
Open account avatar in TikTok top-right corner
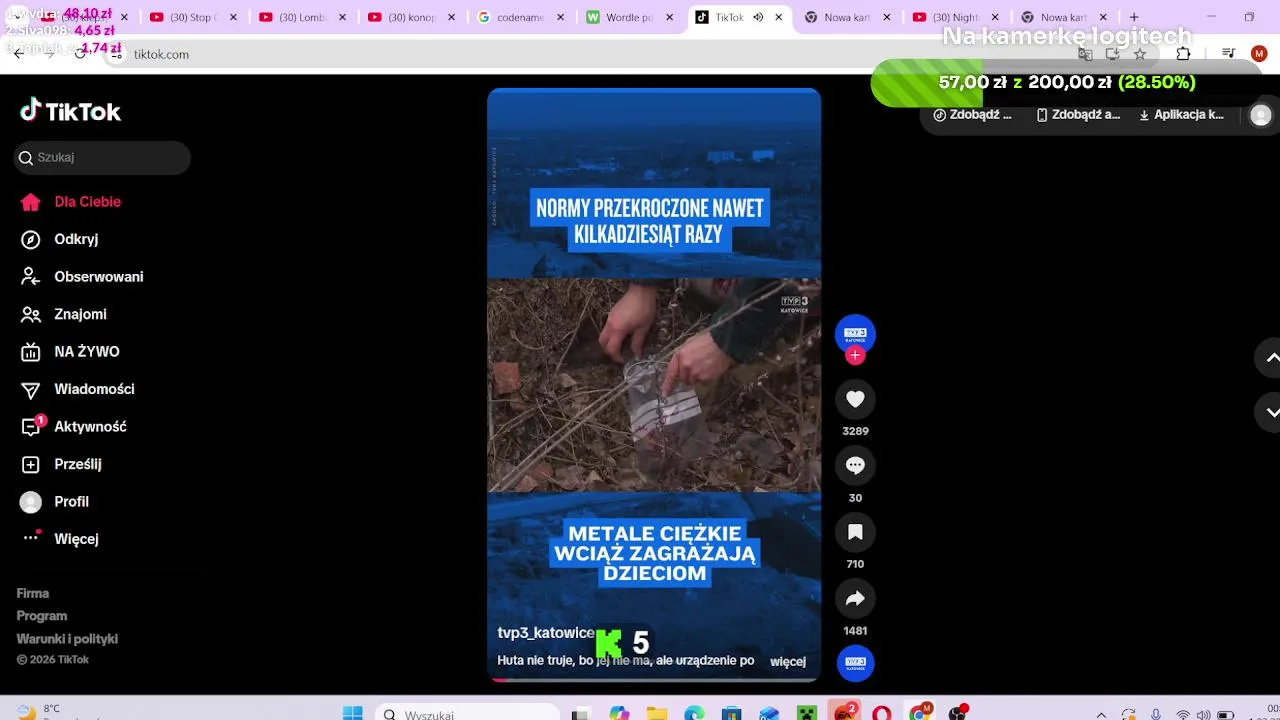coord(1261,115)
